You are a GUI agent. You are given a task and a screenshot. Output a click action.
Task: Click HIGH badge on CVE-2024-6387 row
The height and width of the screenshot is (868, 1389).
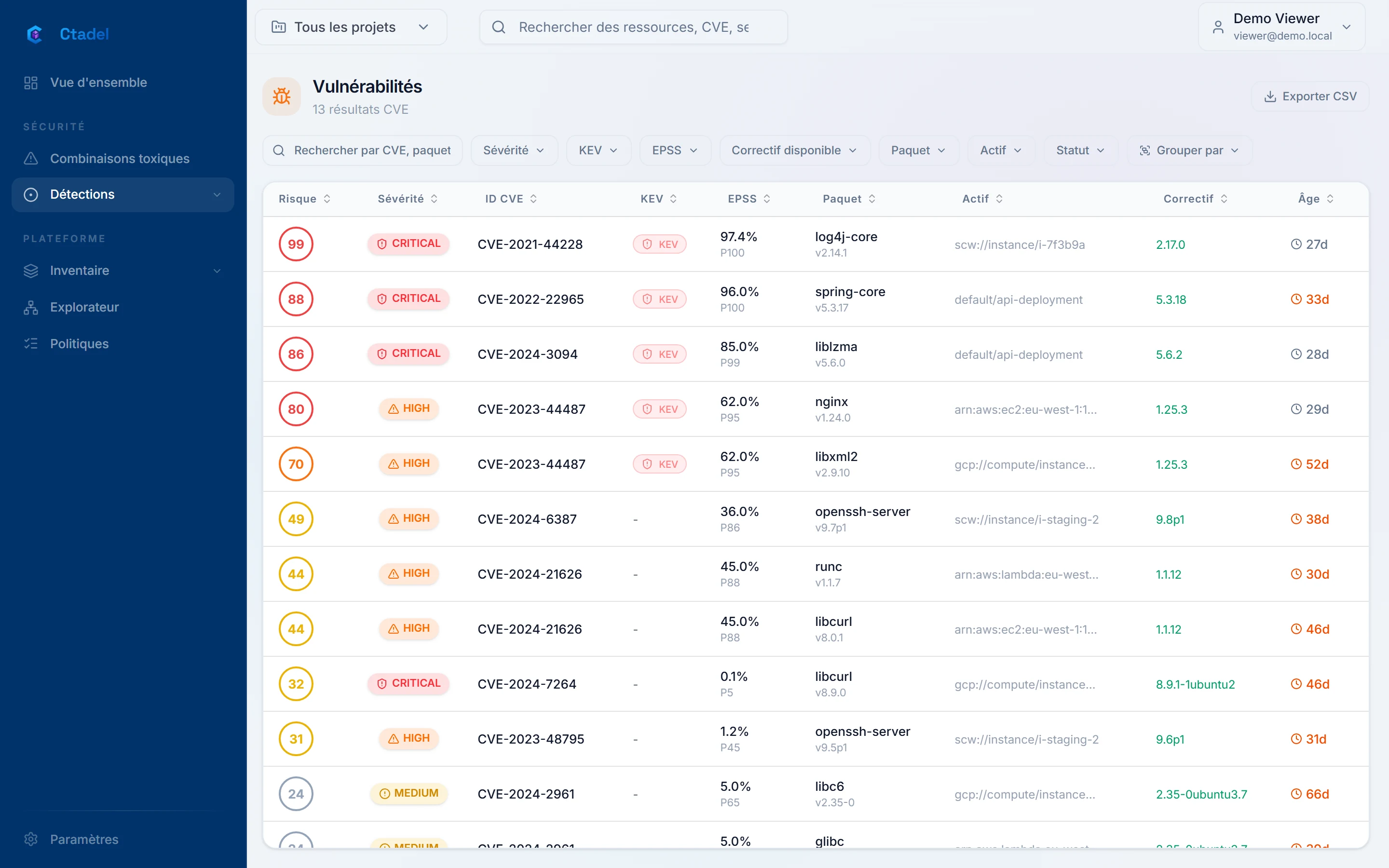[409, 518]
